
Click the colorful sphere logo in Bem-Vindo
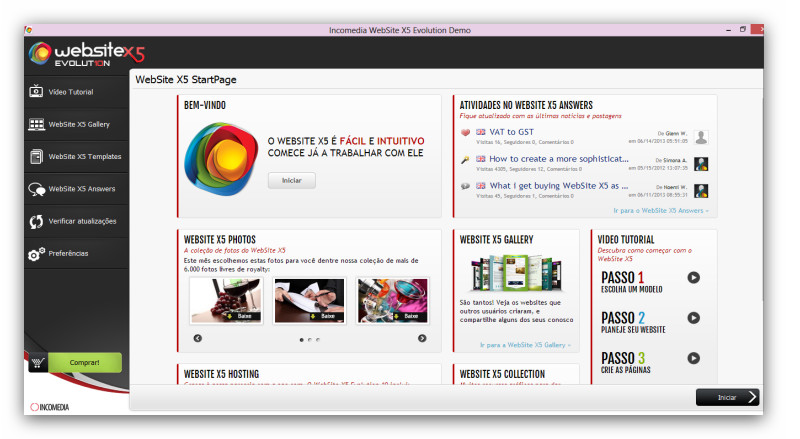pyautogui.click(x=221, y=159)
